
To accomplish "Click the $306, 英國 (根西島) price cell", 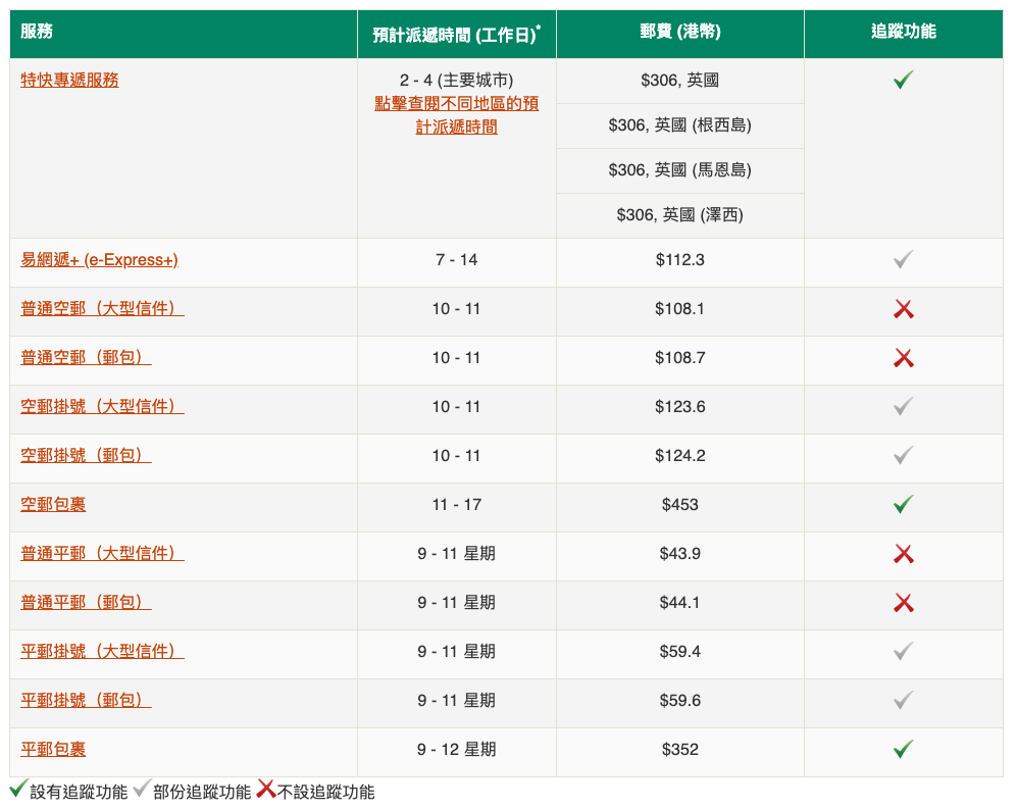I will pos(680,126).
